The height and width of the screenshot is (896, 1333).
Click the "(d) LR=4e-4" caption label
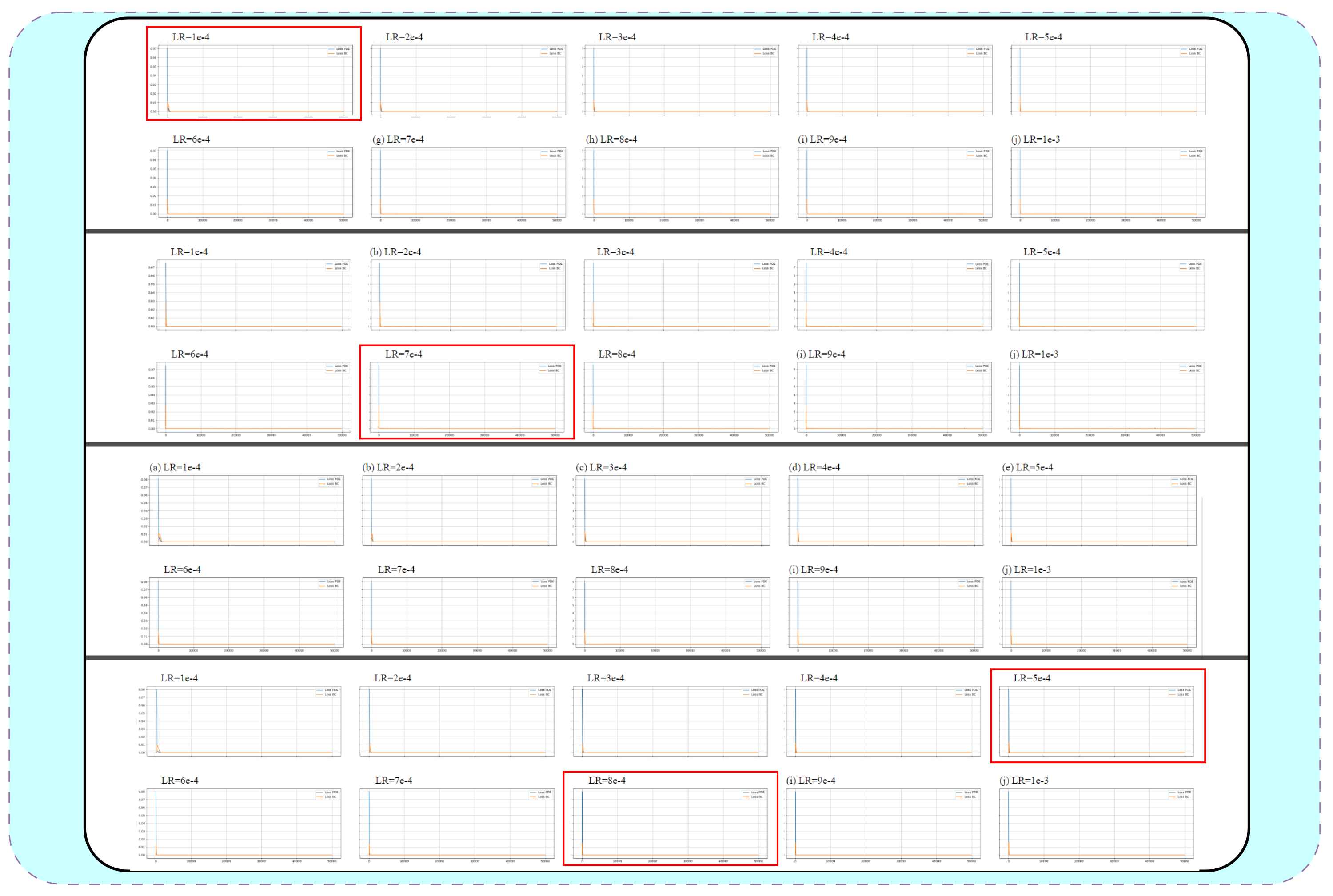tap(814, 467)
